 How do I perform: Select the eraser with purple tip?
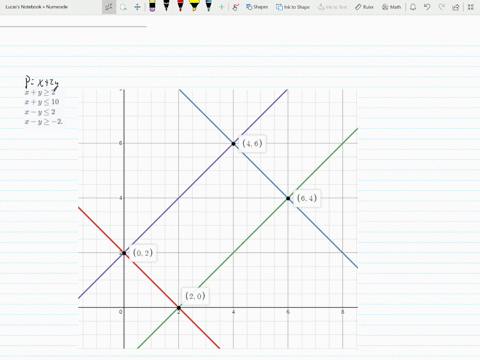tap(152, 6)
